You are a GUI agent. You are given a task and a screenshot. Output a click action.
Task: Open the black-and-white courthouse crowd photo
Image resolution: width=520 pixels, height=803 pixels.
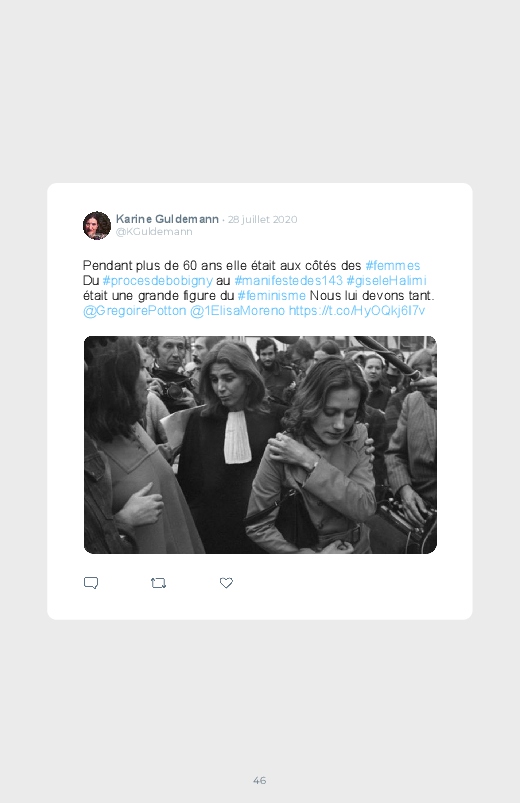point(260,445)
